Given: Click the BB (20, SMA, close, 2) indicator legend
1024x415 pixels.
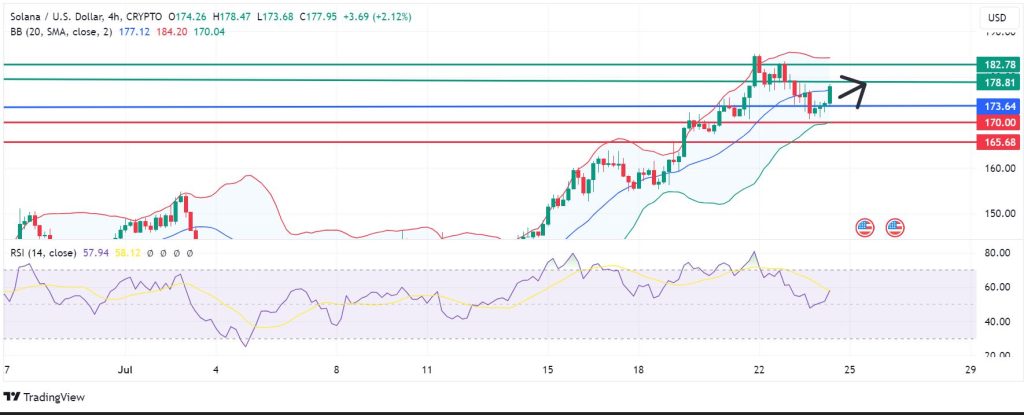Looking at the screenshot, I should (x=59, y=31).
